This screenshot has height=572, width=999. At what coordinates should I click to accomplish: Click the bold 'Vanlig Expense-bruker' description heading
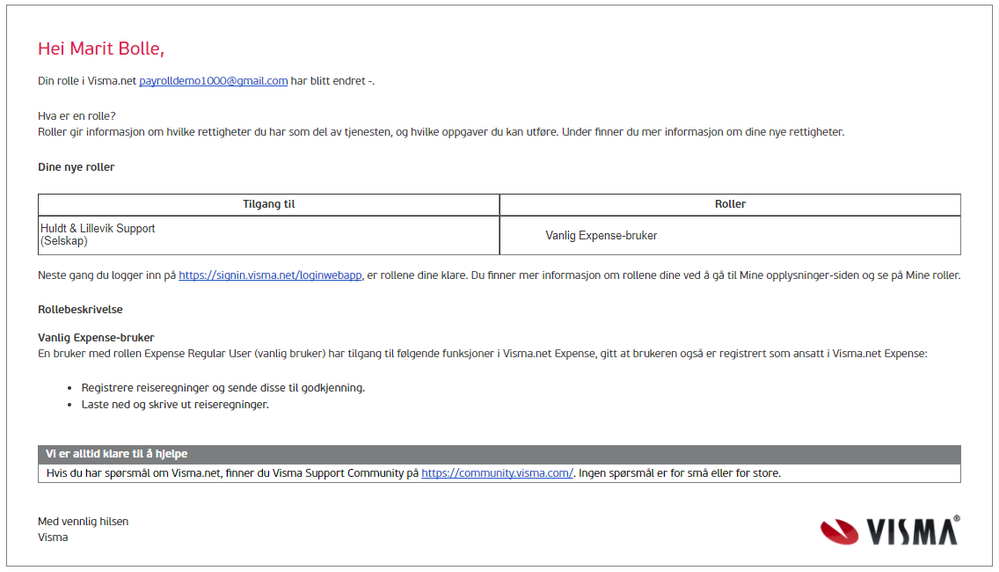[x=96, y=338]
